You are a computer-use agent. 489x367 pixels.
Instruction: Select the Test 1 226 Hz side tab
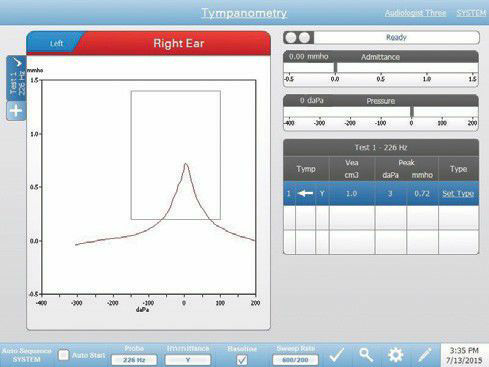click(16, 78)
